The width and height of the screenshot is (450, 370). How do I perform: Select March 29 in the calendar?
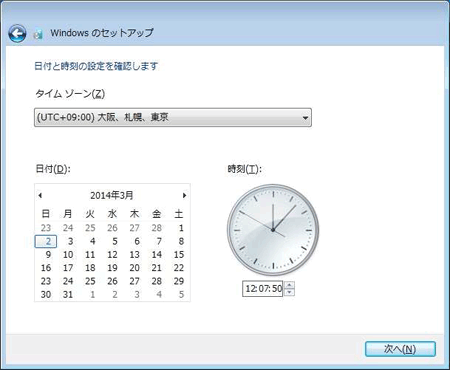pyautogui.click(x=179, y=281)
